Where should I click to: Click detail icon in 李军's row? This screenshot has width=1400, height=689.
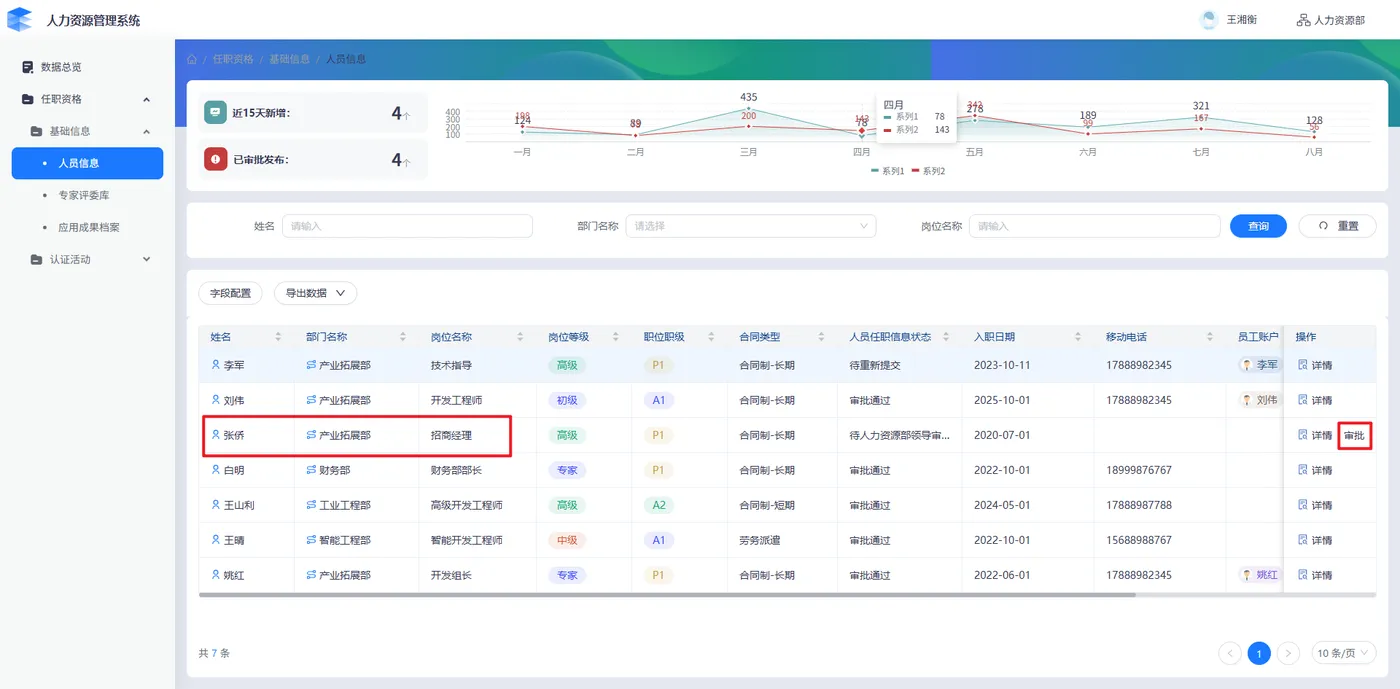tap(1302, 365)
